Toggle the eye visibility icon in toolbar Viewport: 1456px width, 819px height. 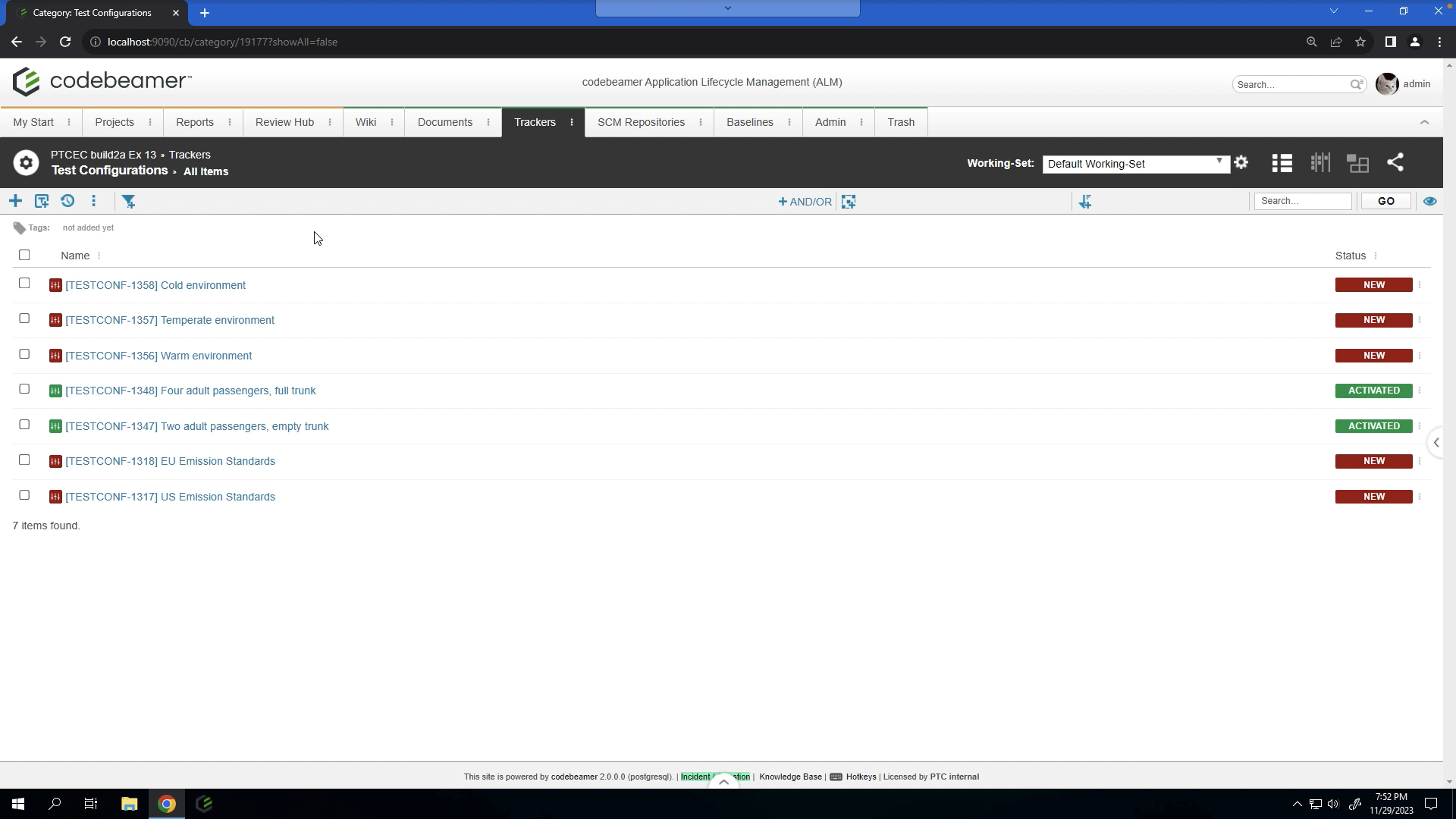pyautogui.click(x=1430, y=201)
